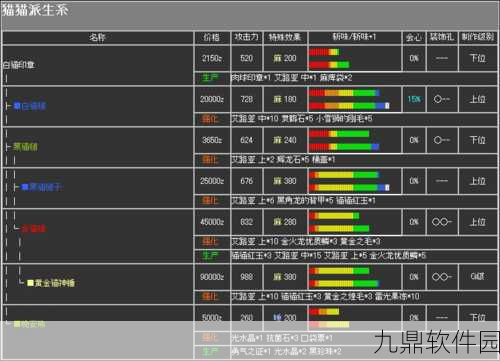Click the 麻 180 special effect cell

coord(285,99)
